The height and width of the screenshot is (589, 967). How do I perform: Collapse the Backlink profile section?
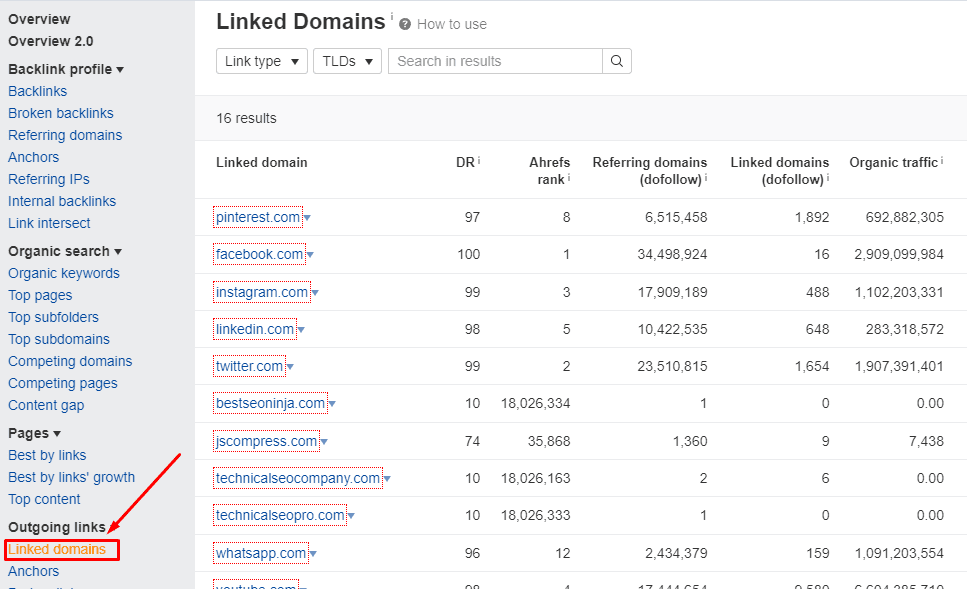point(66,69)
